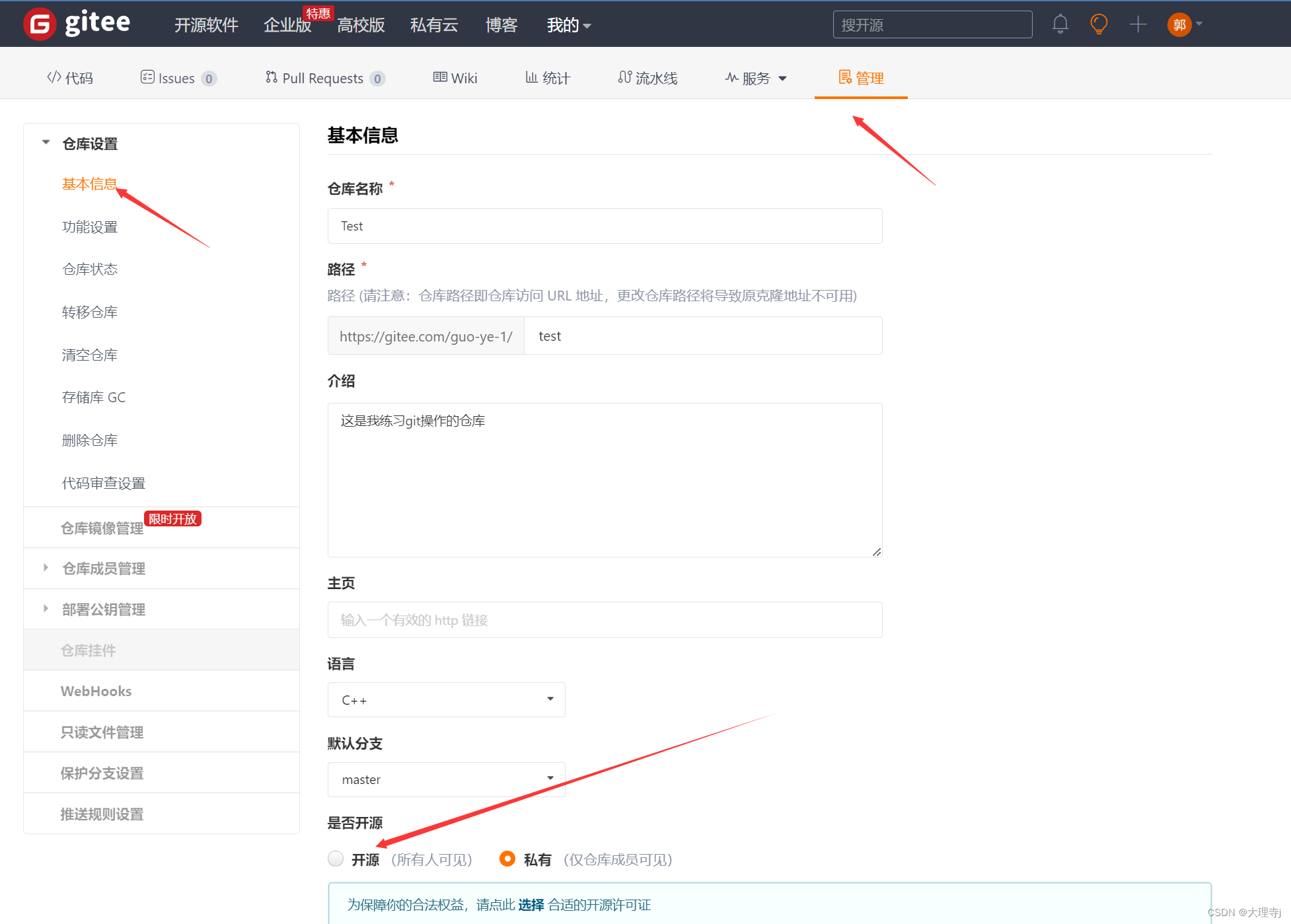Open the 流水线 pipeline tab
Viewport: 1291px width, 924px height.
[647, 78]
